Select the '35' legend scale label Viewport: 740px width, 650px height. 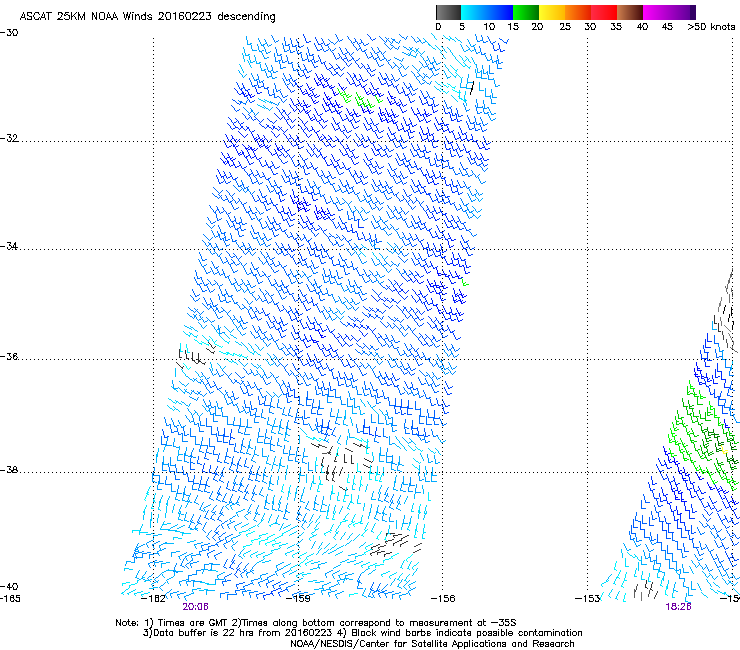[616, 26]
